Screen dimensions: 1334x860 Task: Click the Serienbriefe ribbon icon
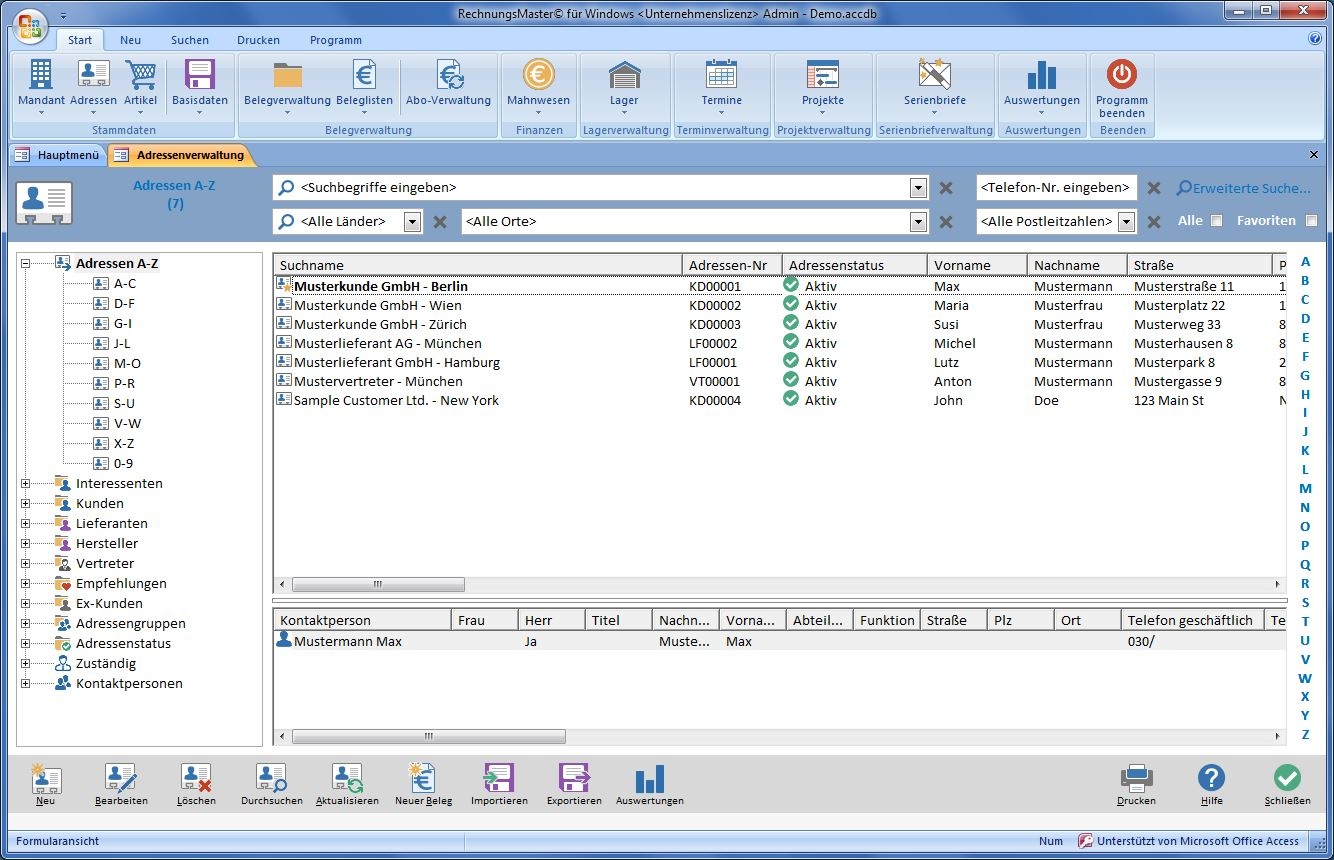pos(934,76)
